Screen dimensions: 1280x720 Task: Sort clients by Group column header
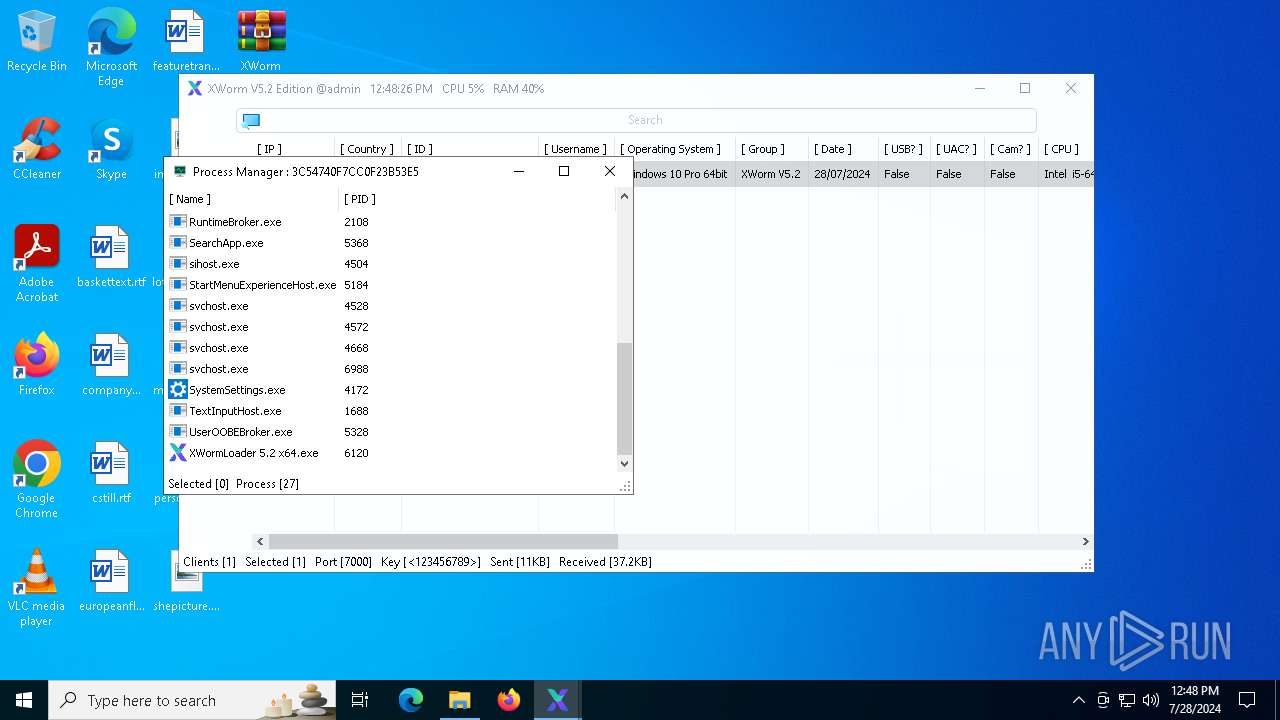coord(763,149)
